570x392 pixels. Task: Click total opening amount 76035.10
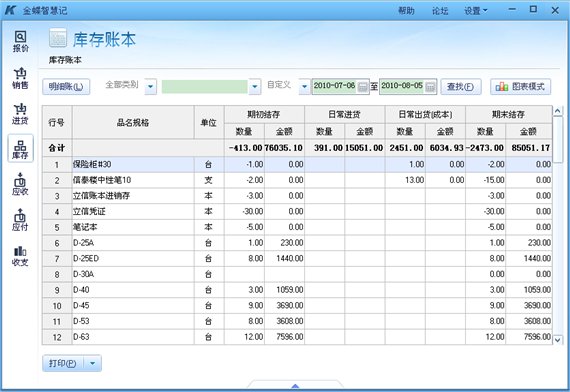click(x=284, y=148)
